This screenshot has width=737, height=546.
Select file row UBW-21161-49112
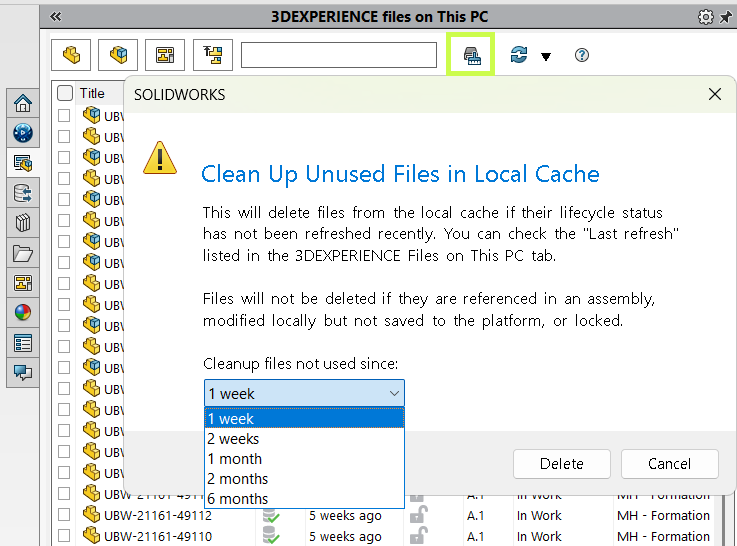pyautogui.click(x=383, y=515)
